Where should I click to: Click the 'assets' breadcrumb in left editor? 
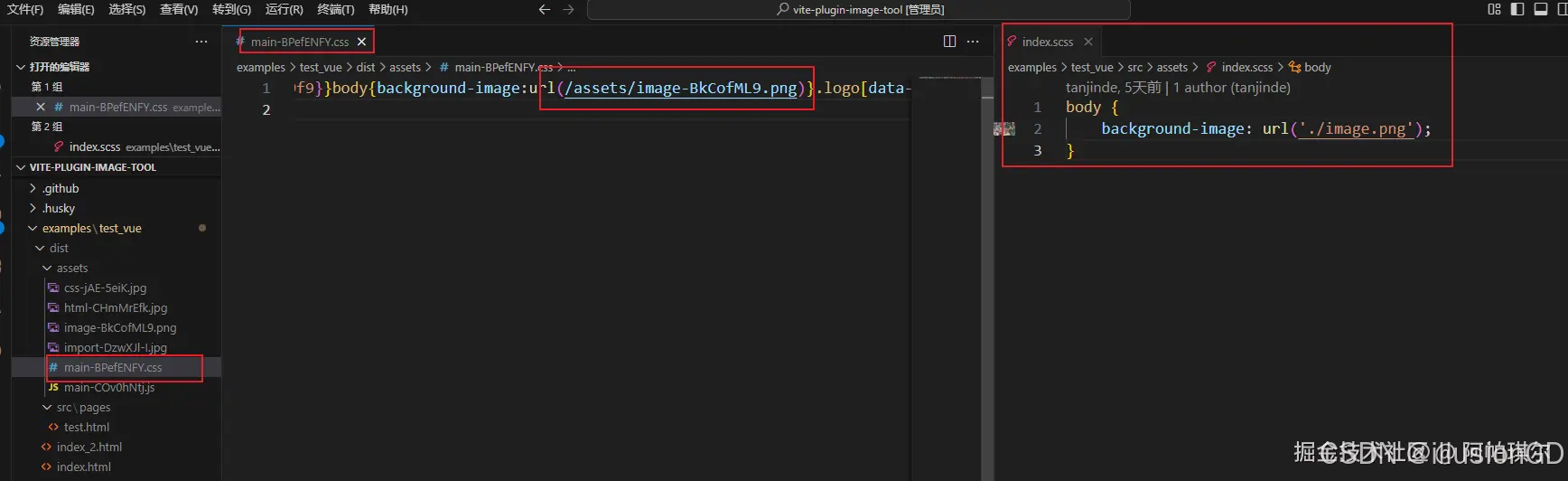coord(405,67)
